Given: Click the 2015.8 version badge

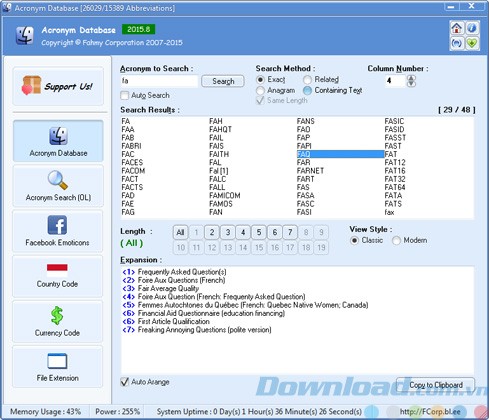Looking at the screenshot, I should tap(138, 29).
